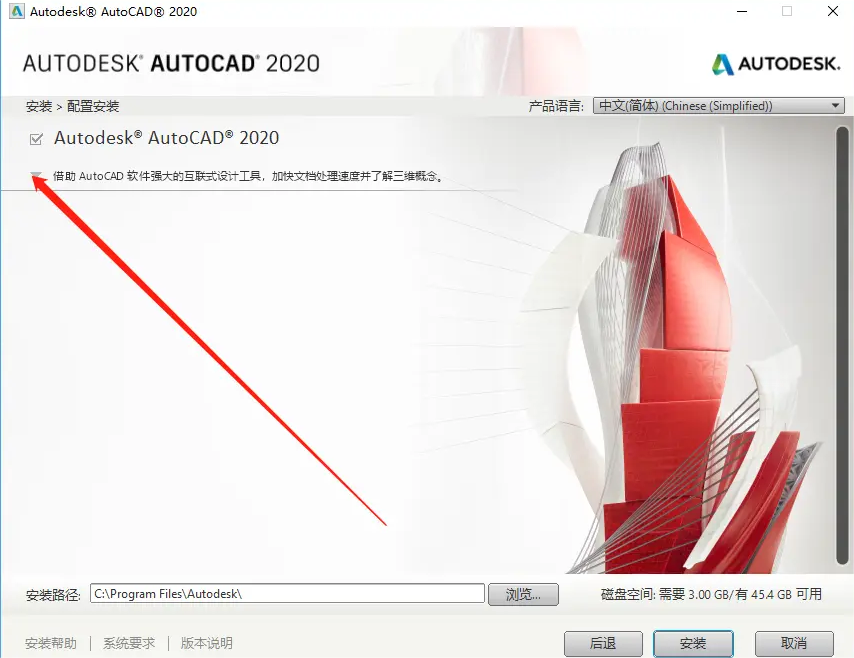Image resolution: width=854 pixels, height=658 pixels.
Task: Click the disk space 磁盘空间 info text
Action: click(711, 594)
